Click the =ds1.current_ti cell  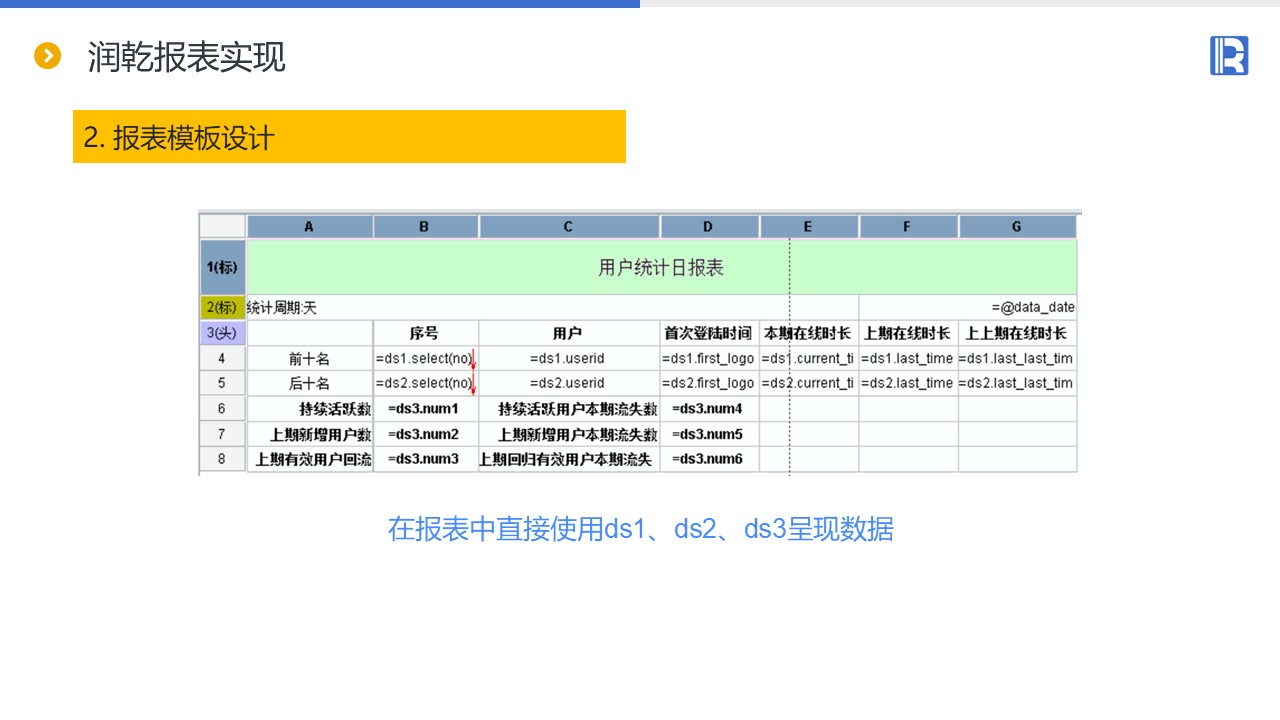coord(809,358)
